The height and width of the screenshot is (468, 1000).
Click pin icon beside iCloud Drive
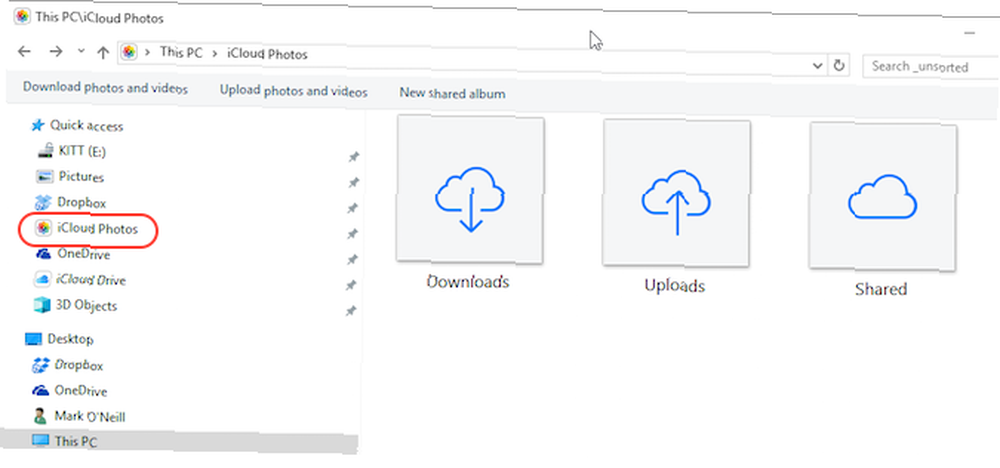(351, 285)
